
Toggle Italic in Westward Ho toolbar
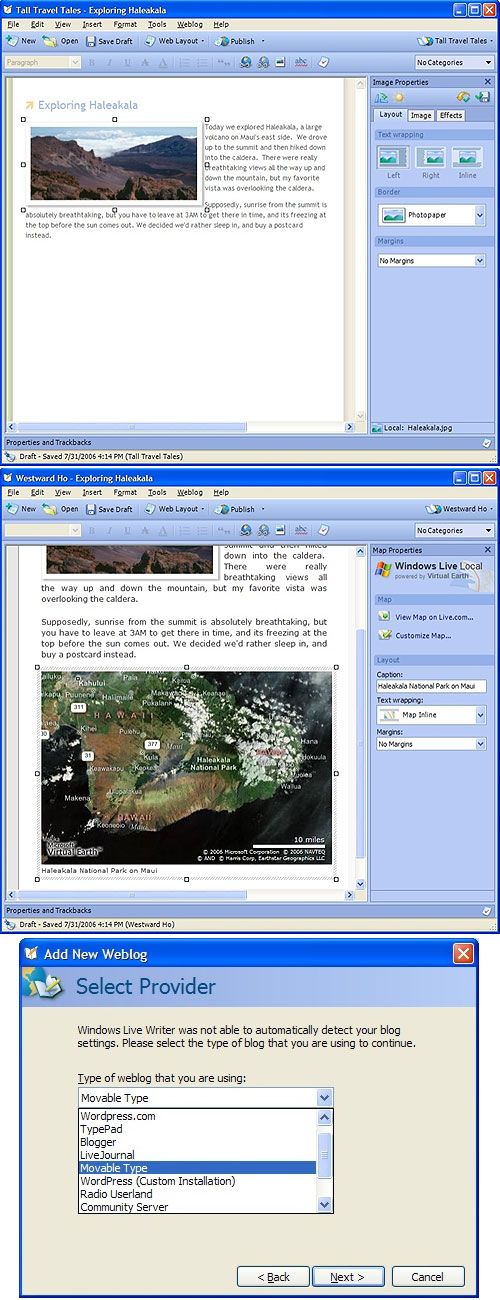pyautogui.click(x=109, y=530)
